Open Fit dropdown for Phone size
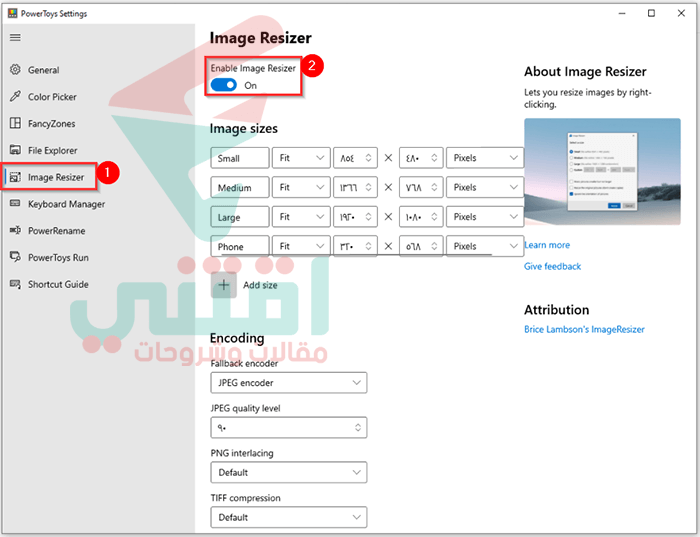Screen dimensions: 700x537 (x=301, y=246)
